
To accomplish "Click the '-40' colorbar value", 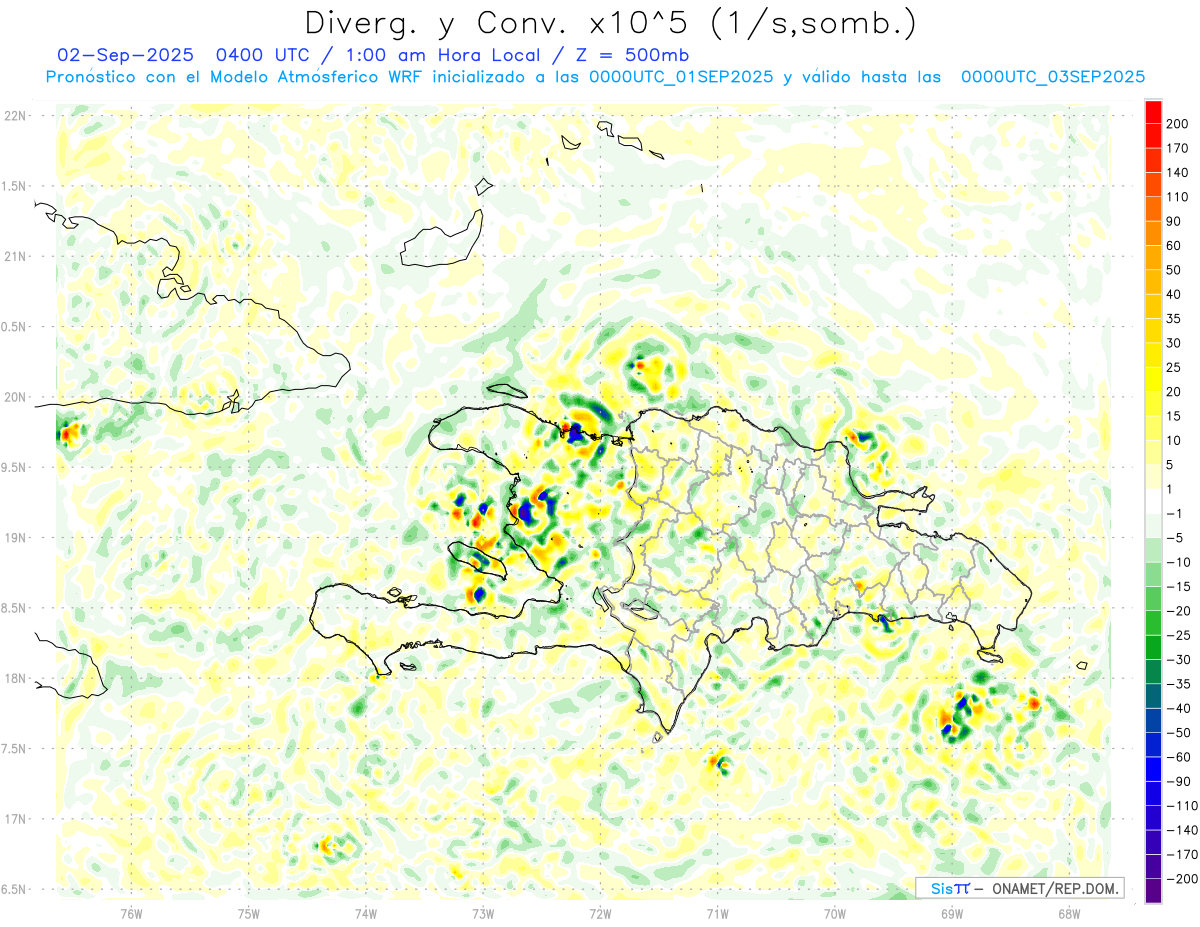I will tap(1177, 709).
